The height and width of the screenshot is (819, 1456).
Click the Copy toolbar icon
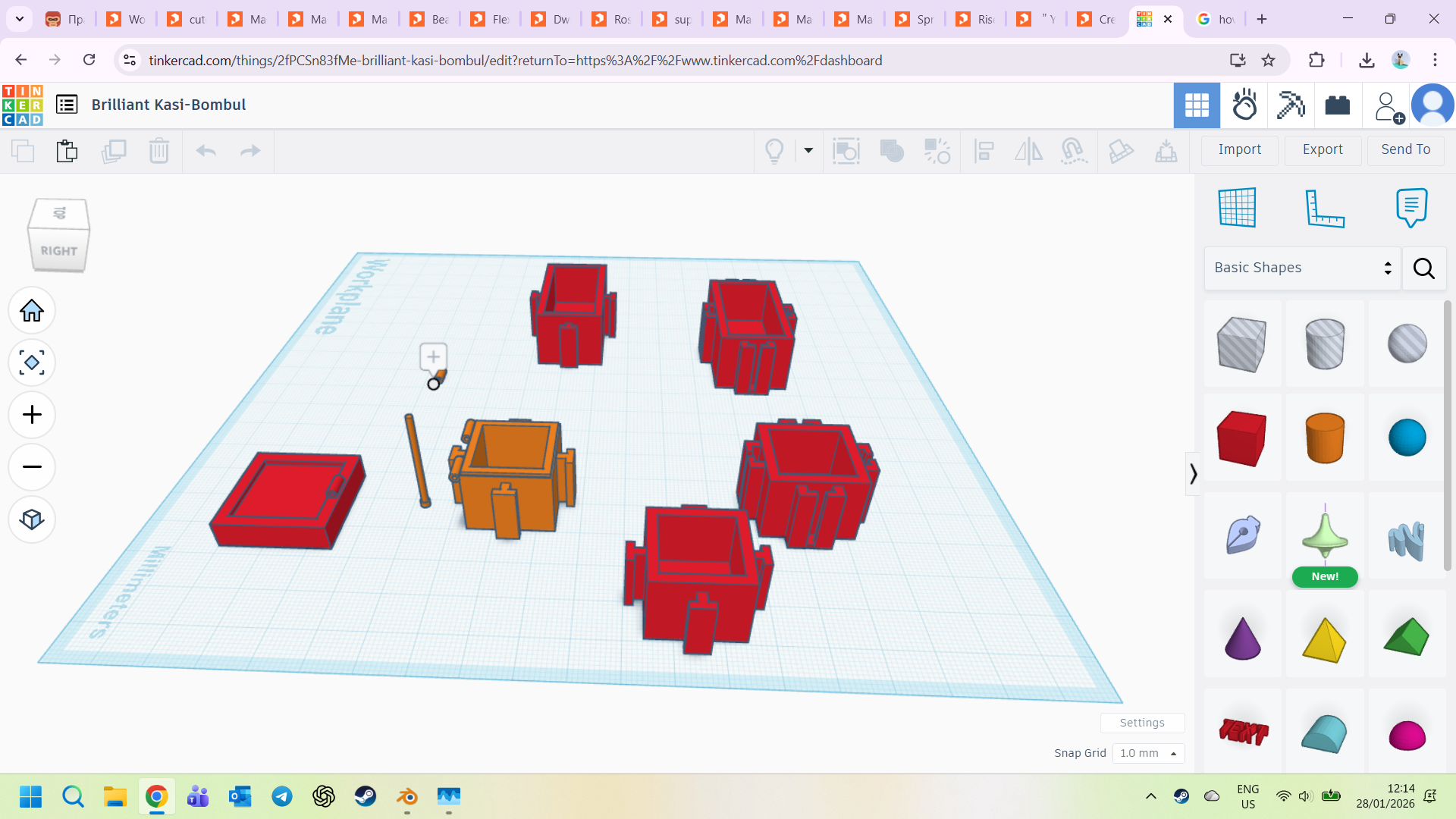point(23,151)
